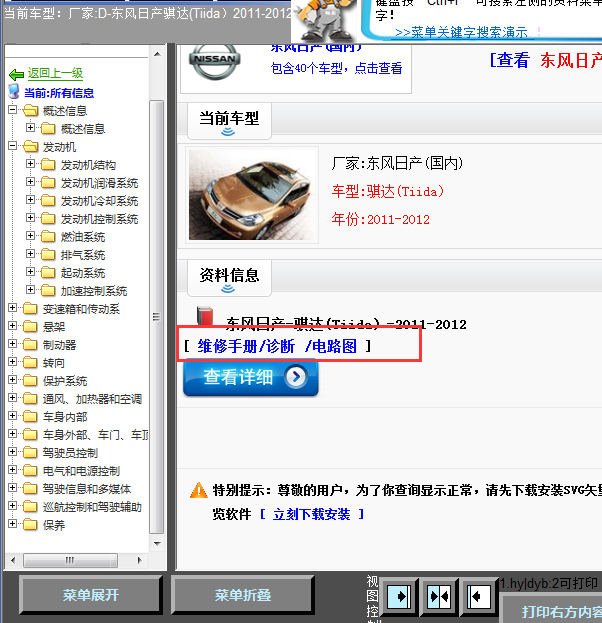
Task: Click the 车型:骐达(Tiida) text
Action: click(388, 191)
